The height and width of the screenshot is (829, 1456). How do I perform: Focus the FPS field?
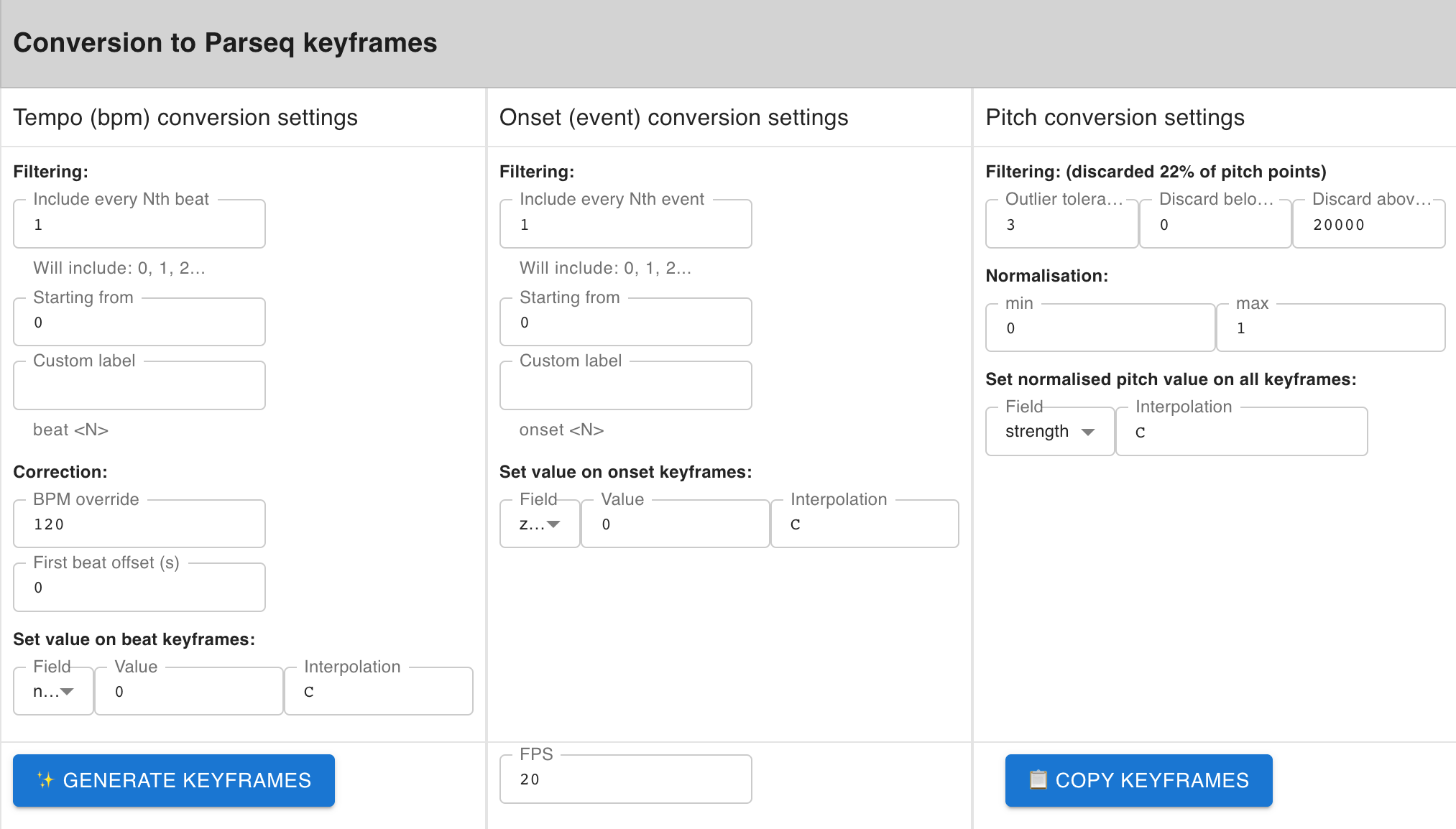click(x=626, y=779)
